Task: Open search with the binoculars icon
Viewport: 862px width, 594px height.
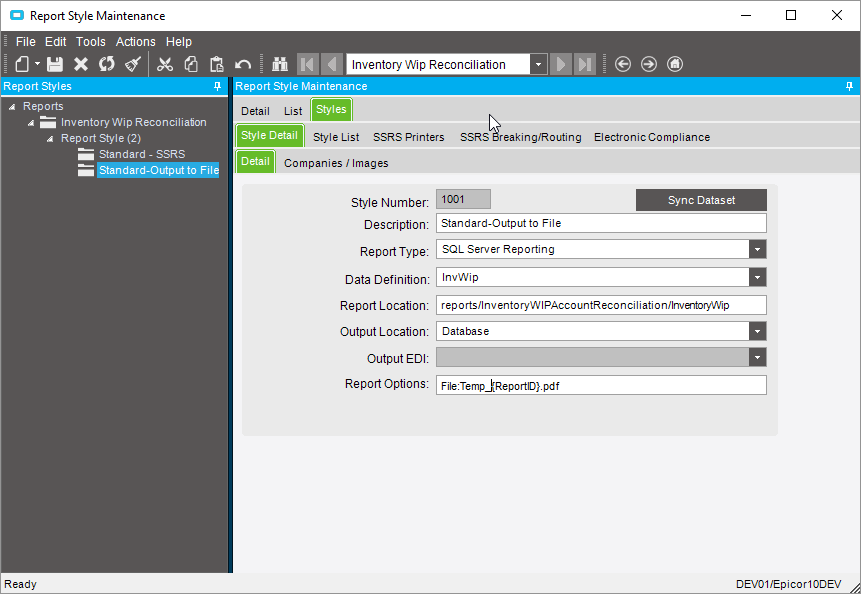Action: (x=280, y=64)
